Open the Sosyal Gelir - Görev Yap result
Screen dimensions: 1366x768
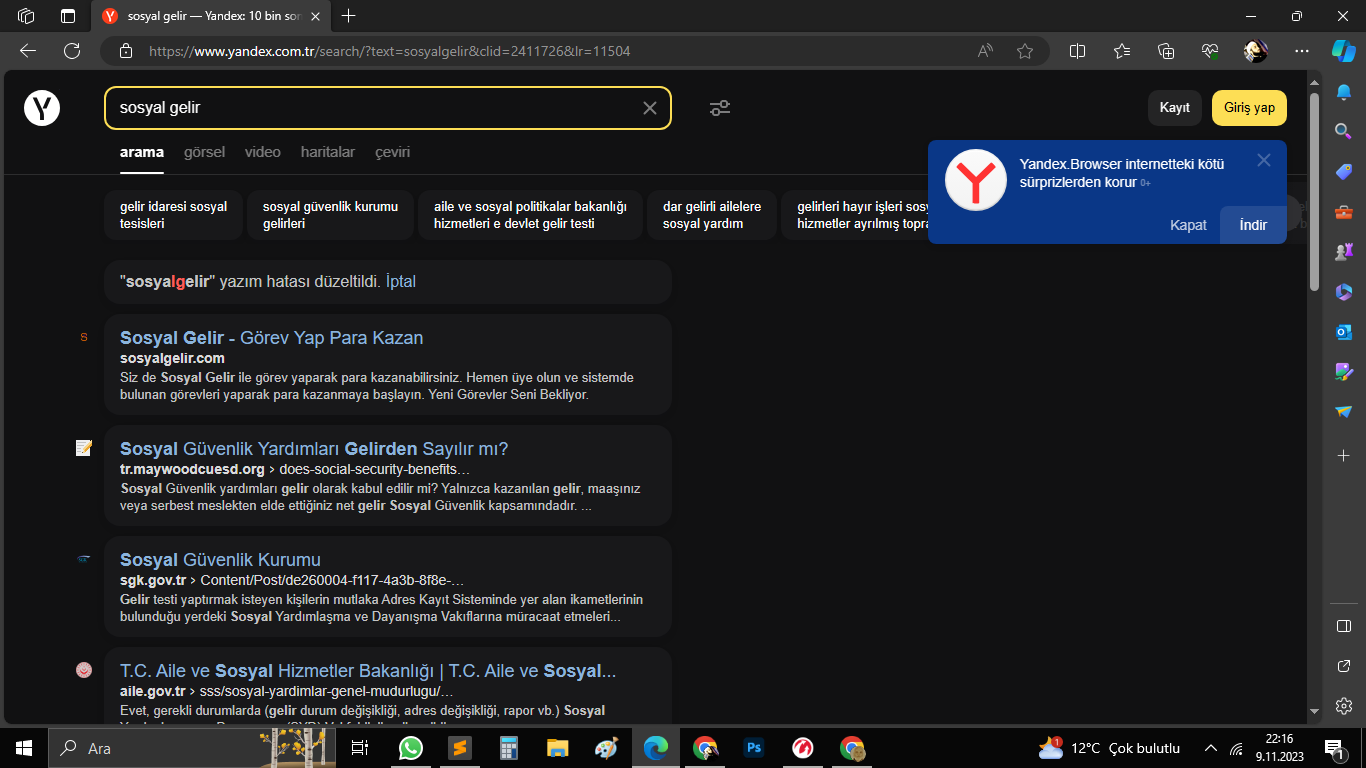[x=271, y=338]
